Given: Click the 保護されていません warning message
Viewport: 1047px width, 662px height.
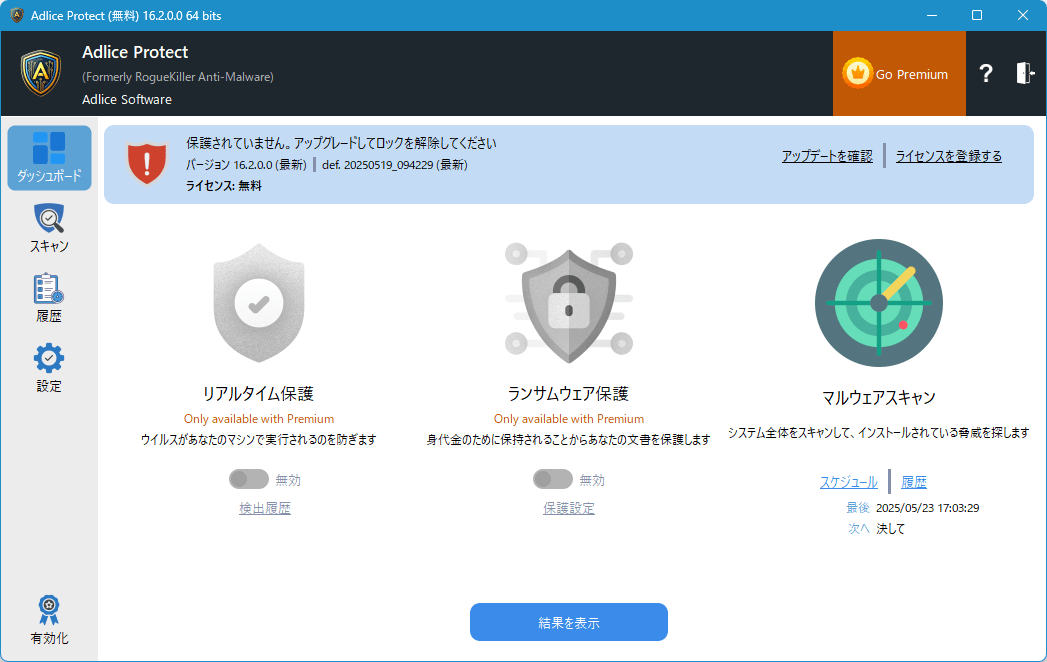Looking at the screenshot, I should pyautogui.click(x=341, y=143).
